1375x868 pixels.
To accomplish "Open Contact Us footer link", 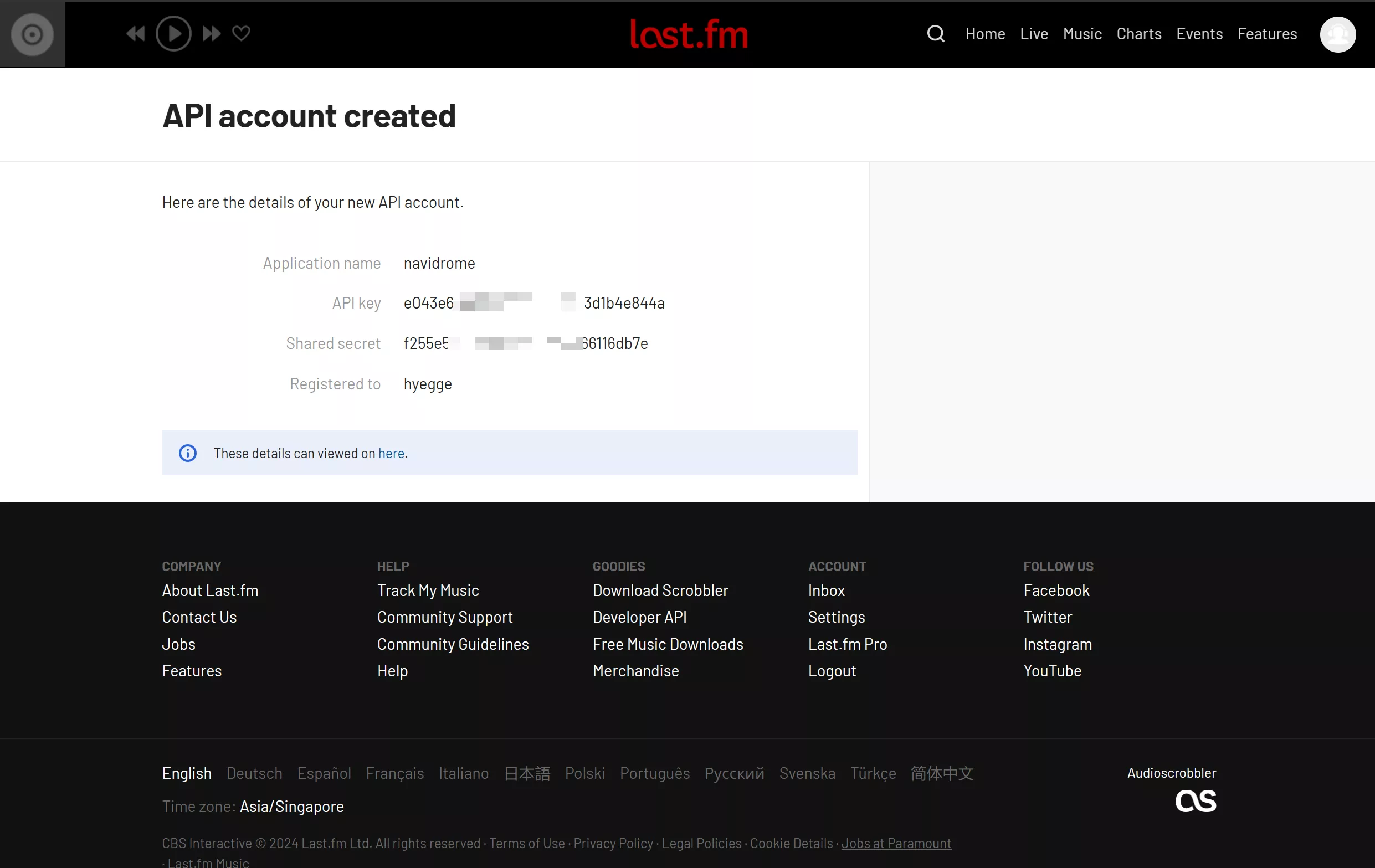I will [199, 617].
